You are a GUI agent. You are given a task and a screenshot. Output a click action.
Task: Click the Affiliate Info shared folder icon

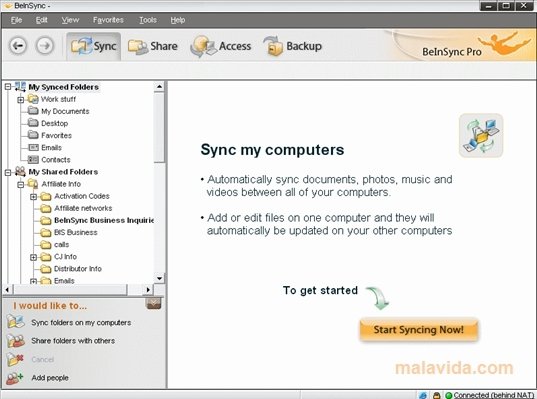pyautogui.click(x=33, y=184)
